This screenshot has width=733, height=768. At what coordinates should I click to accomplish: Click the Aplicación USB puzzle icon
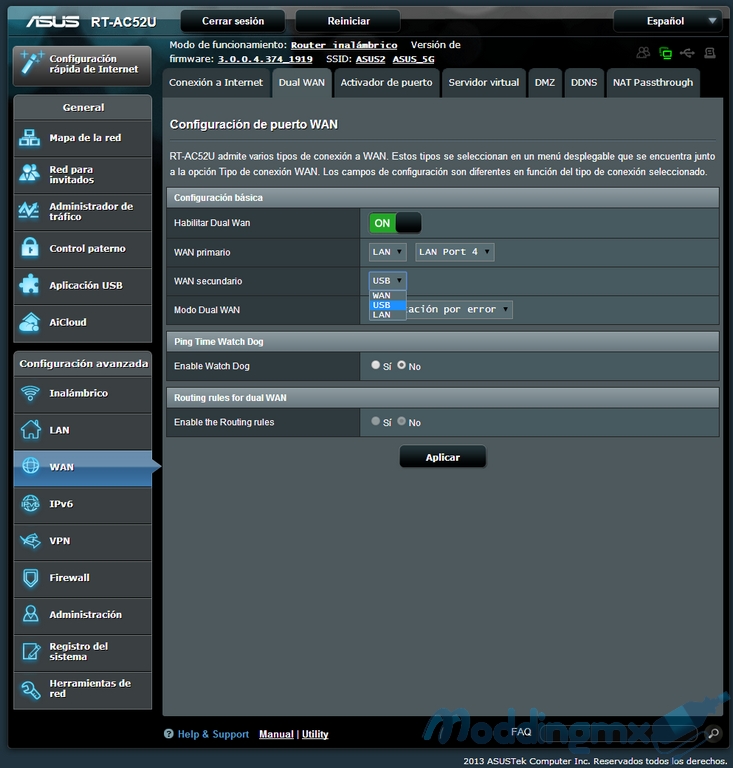click(30, 285)
